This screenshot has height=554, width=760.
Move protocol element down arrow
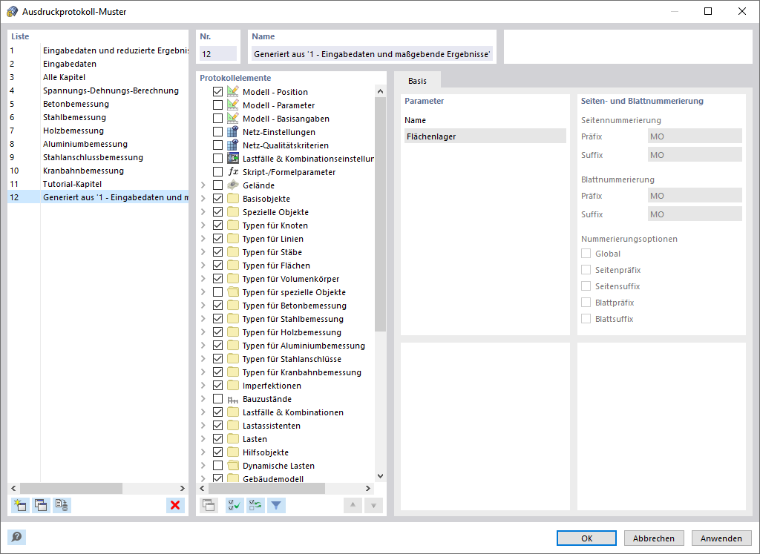pyautogui.click(x=373, y=505)
